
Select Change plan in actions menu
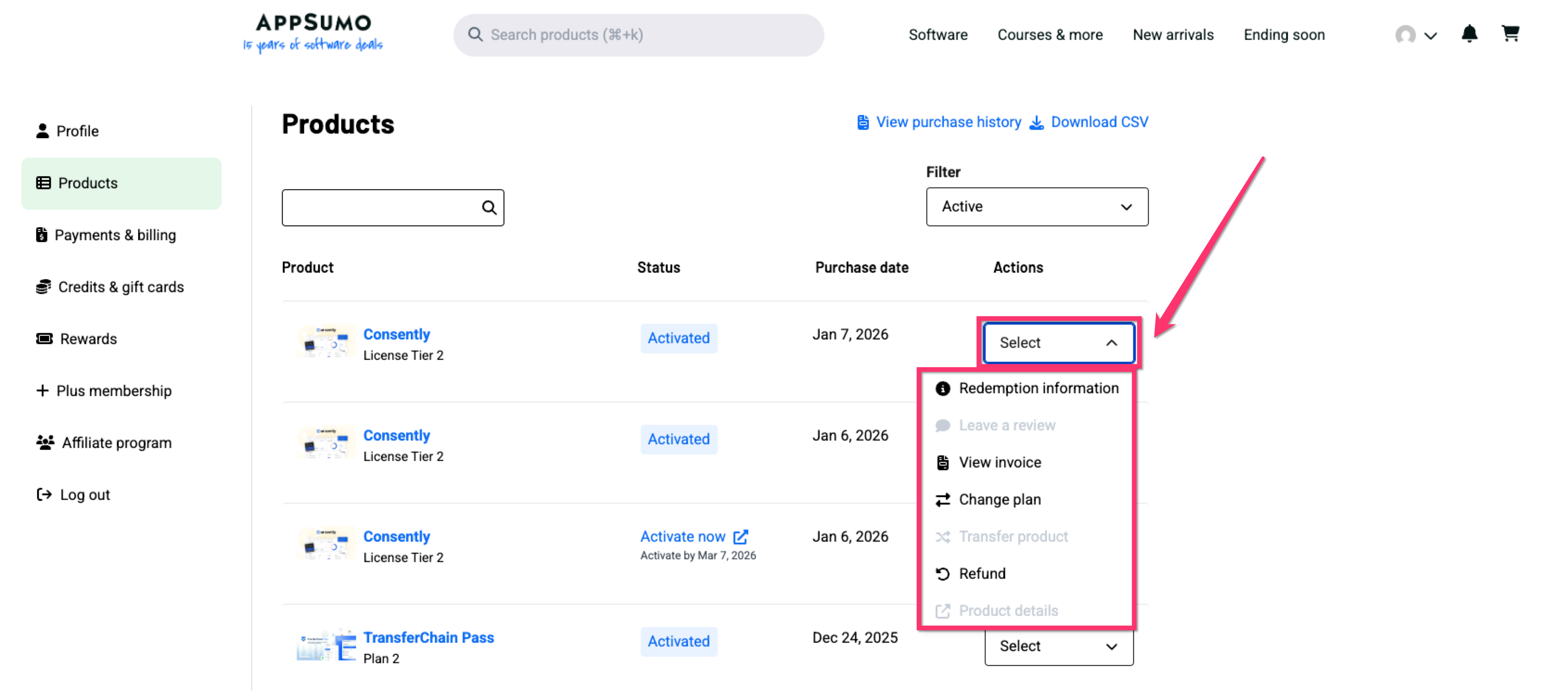point(999,499)
